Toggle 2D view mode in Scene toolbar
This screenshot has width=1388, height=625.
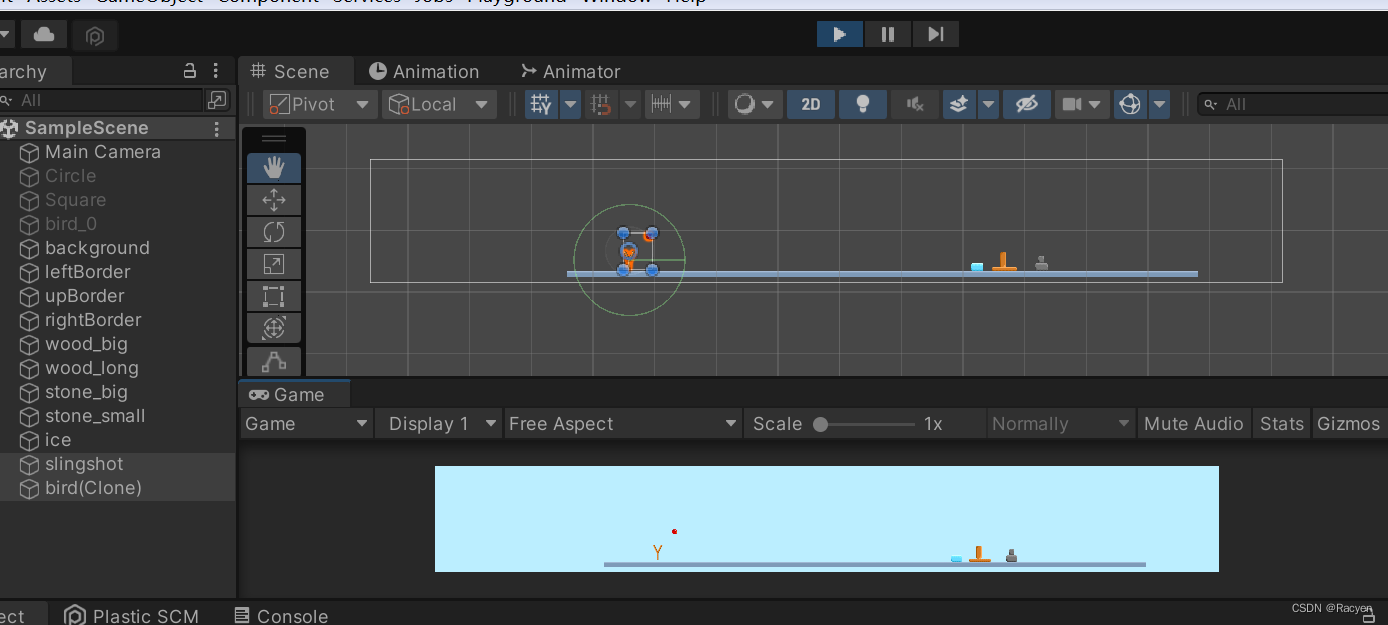811,103
